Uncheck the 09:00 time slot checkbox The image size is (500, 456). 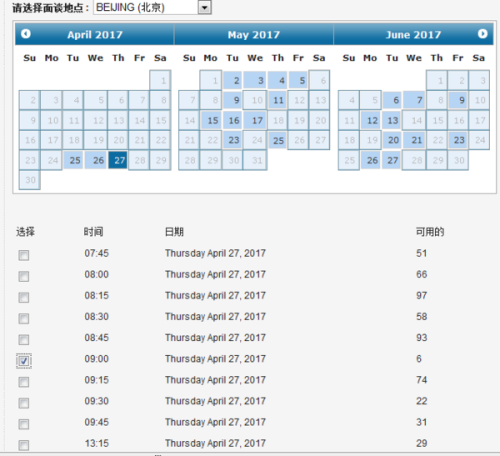coord(24,361)
